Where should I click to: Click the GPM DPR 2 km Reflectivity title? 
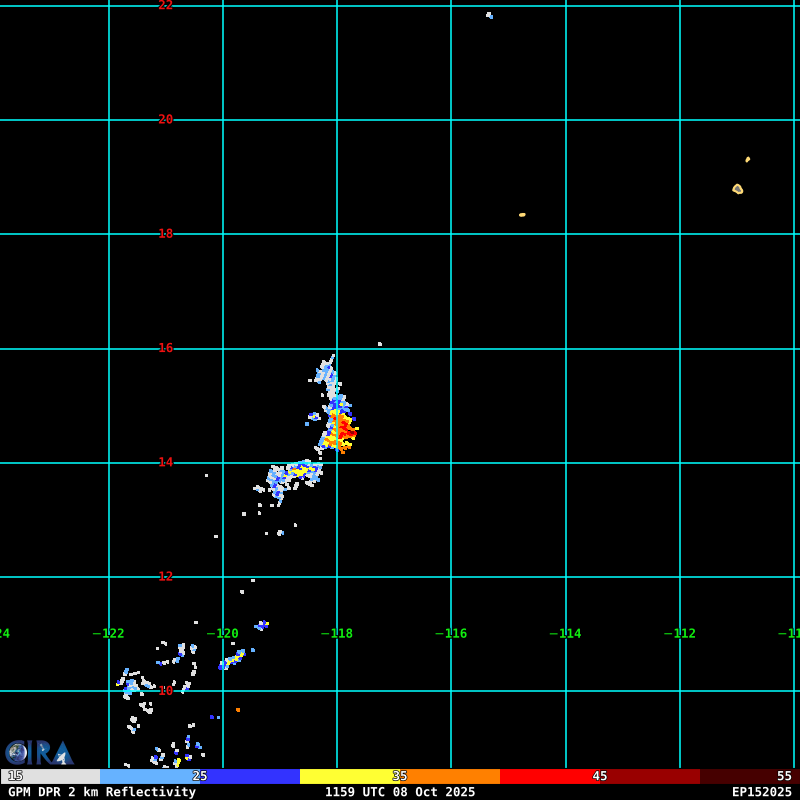pyautogui.click(x=102, y=792)
